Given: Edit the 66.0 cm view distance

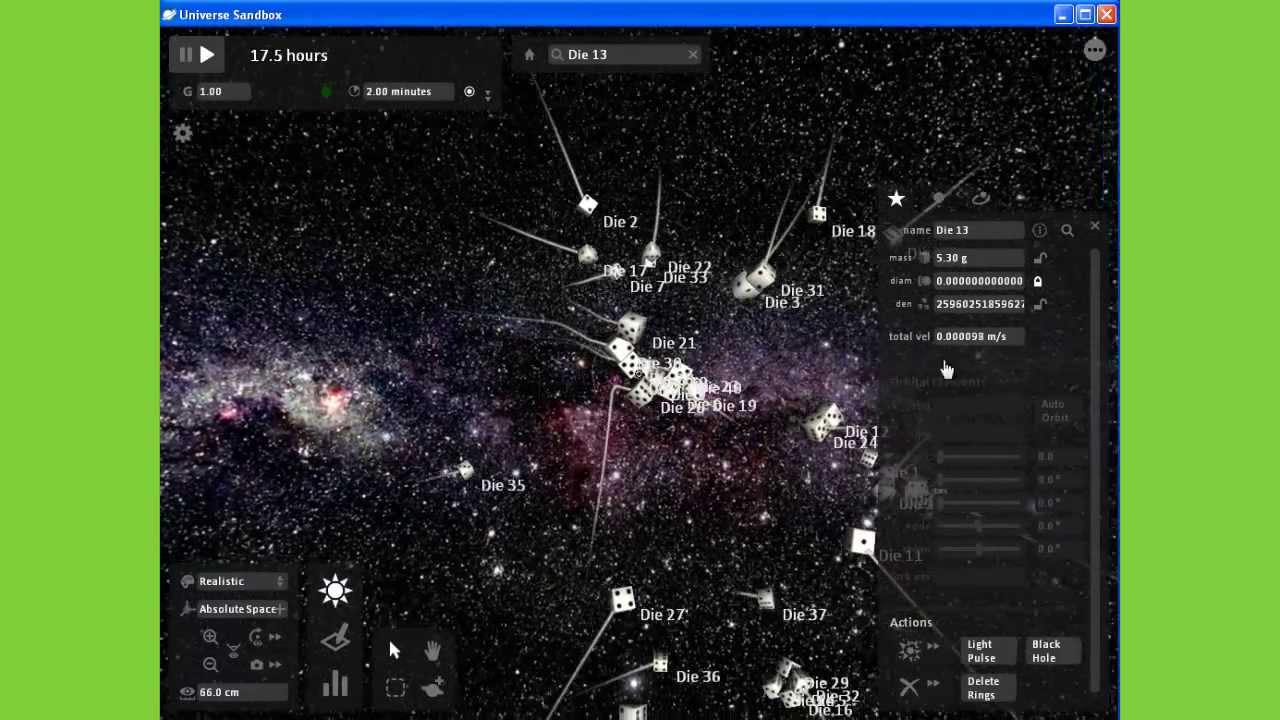Looking at the screenshot, I should coord(242,692).
